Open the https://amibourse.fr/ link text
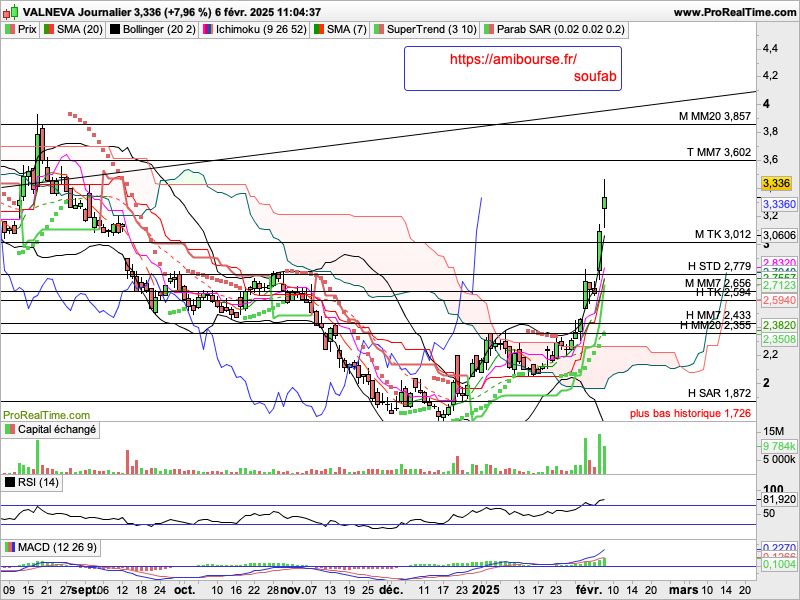 click(x=513, y=59)
